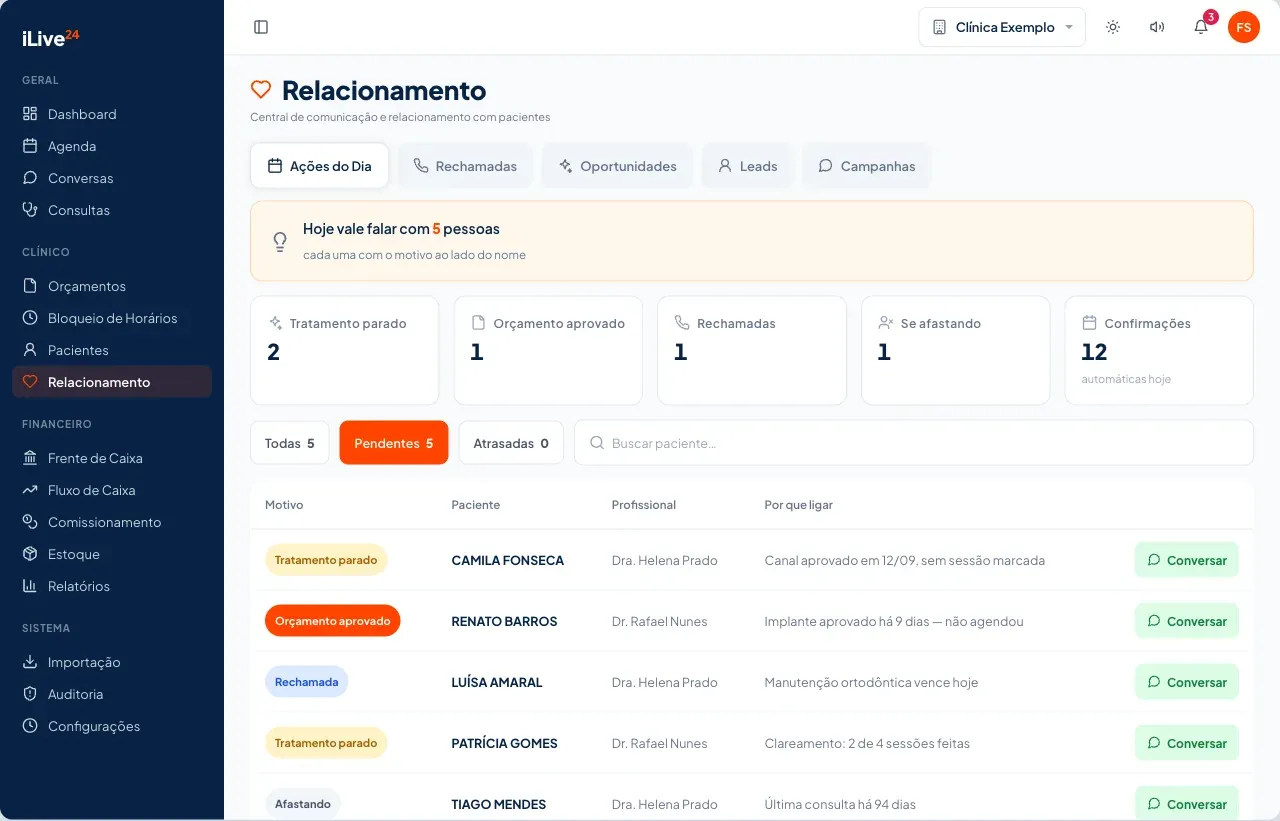Start conversation with Luísa Amaral
The height and width of the screenshot is (821, 1280).
(x=1187, y=682)
